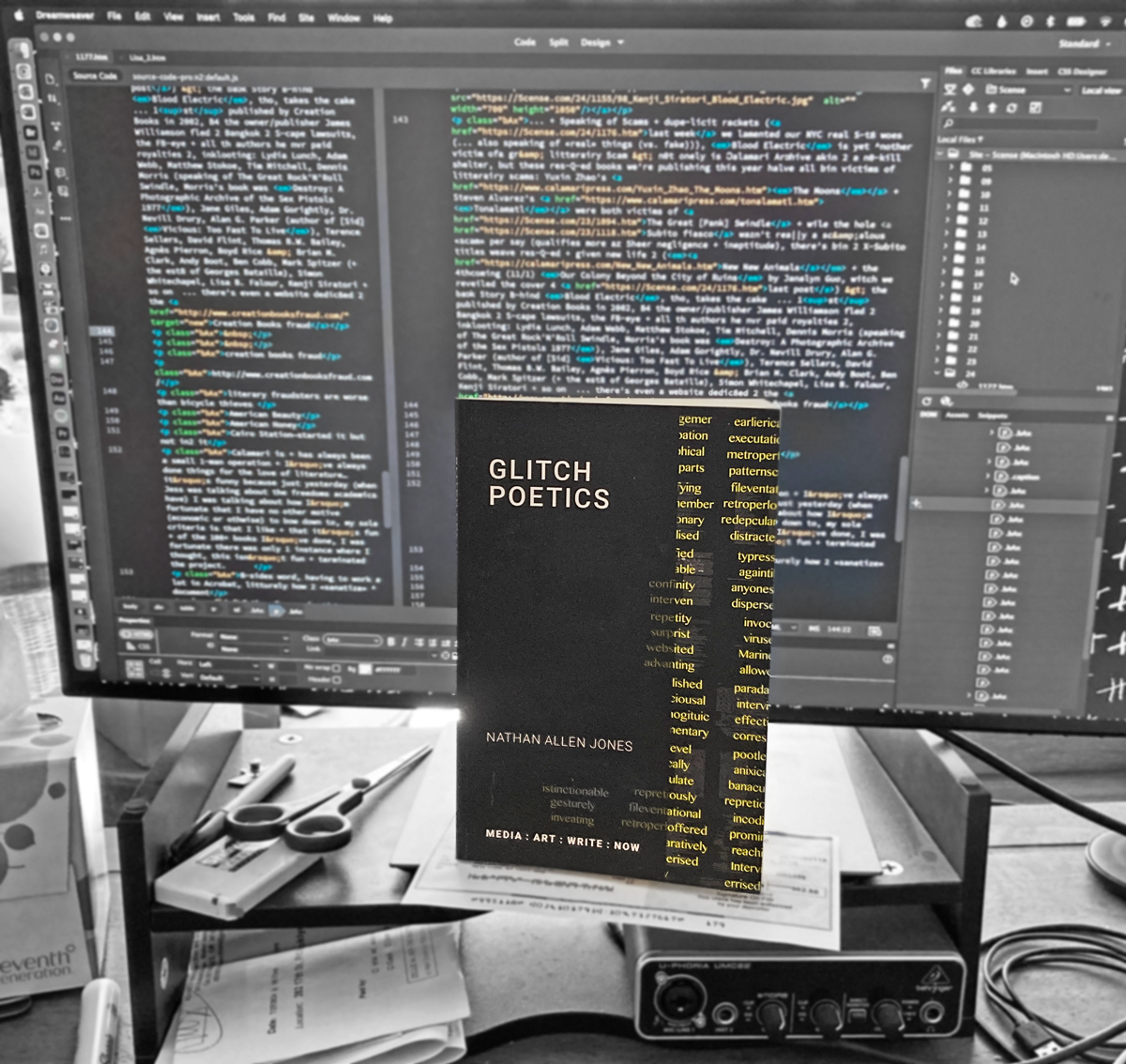Click the Bluetooth icon in menu bar
The image size is (1126, 1064).
pyautogui.click(x=1050, y=22)
